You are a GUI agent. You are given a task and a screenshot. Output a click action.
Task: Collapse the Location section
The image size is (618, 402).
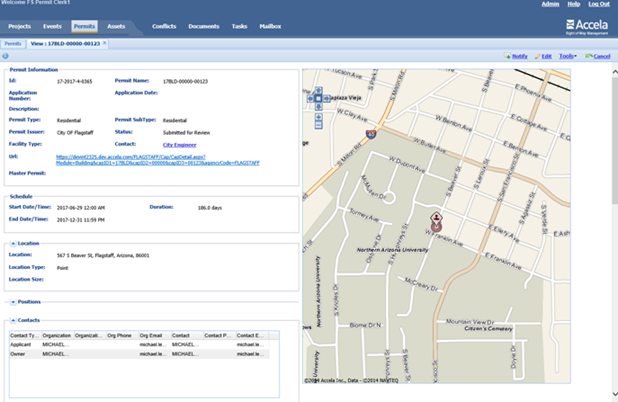tap(13, 243)
